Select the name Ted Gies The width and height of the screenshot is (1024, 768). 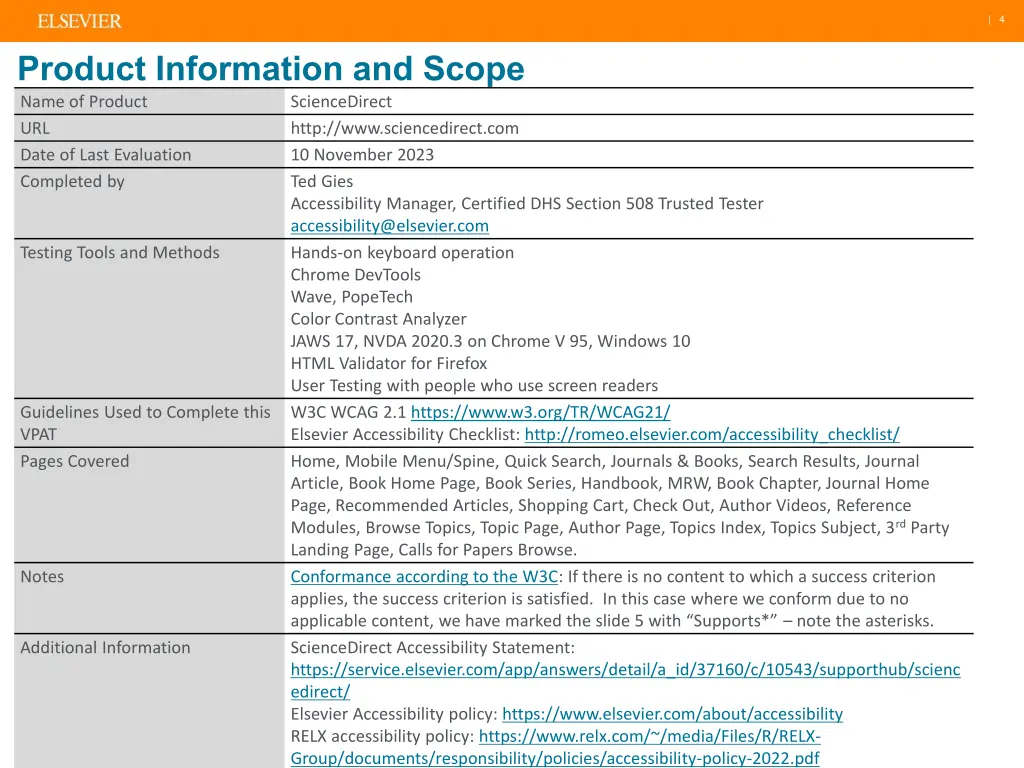pyautogui.click(x=322, y=182)
